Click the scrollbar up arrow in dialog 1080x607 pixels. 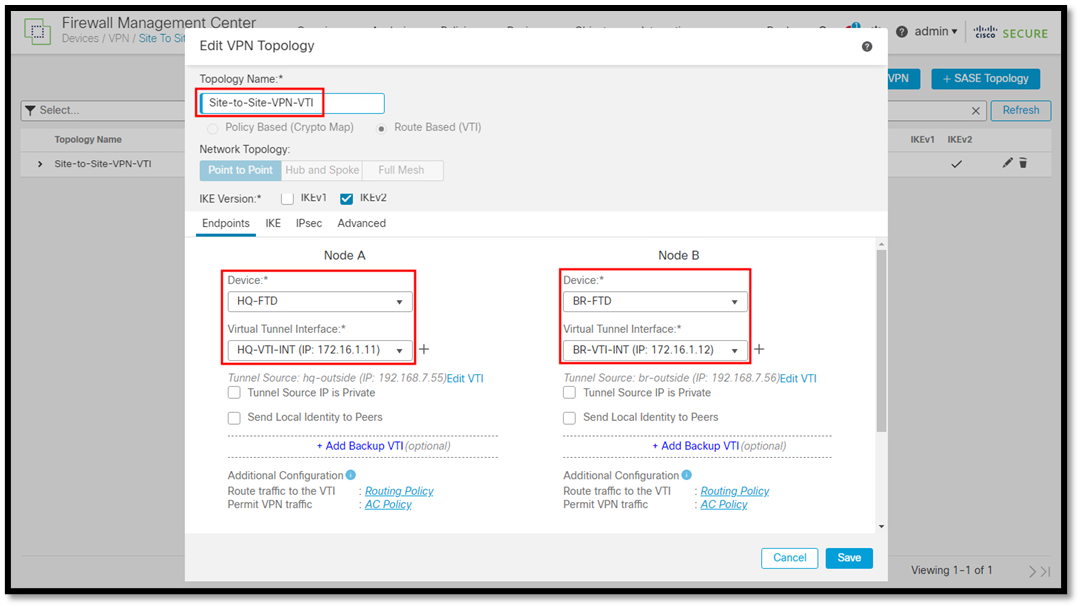tap(882, 245)
